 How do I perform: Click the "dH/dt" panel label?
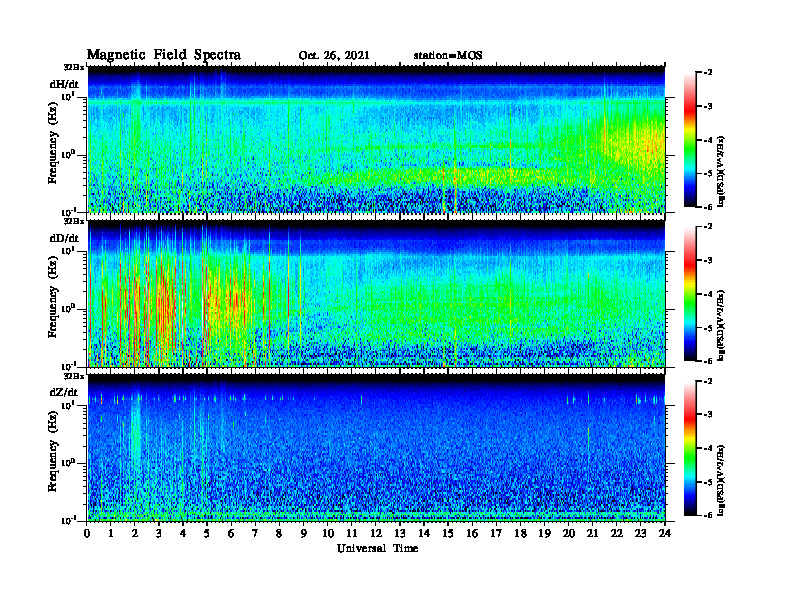point(64,84)
